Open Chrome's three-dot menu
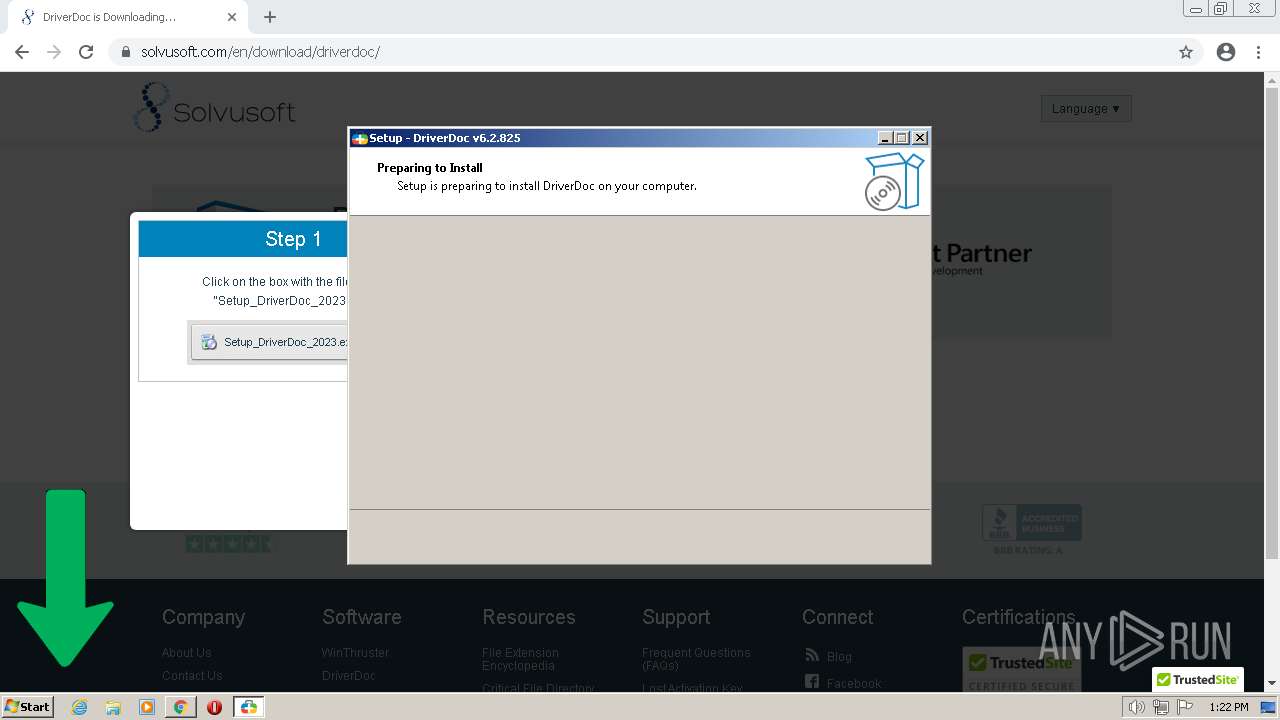 pos(1258,52)
